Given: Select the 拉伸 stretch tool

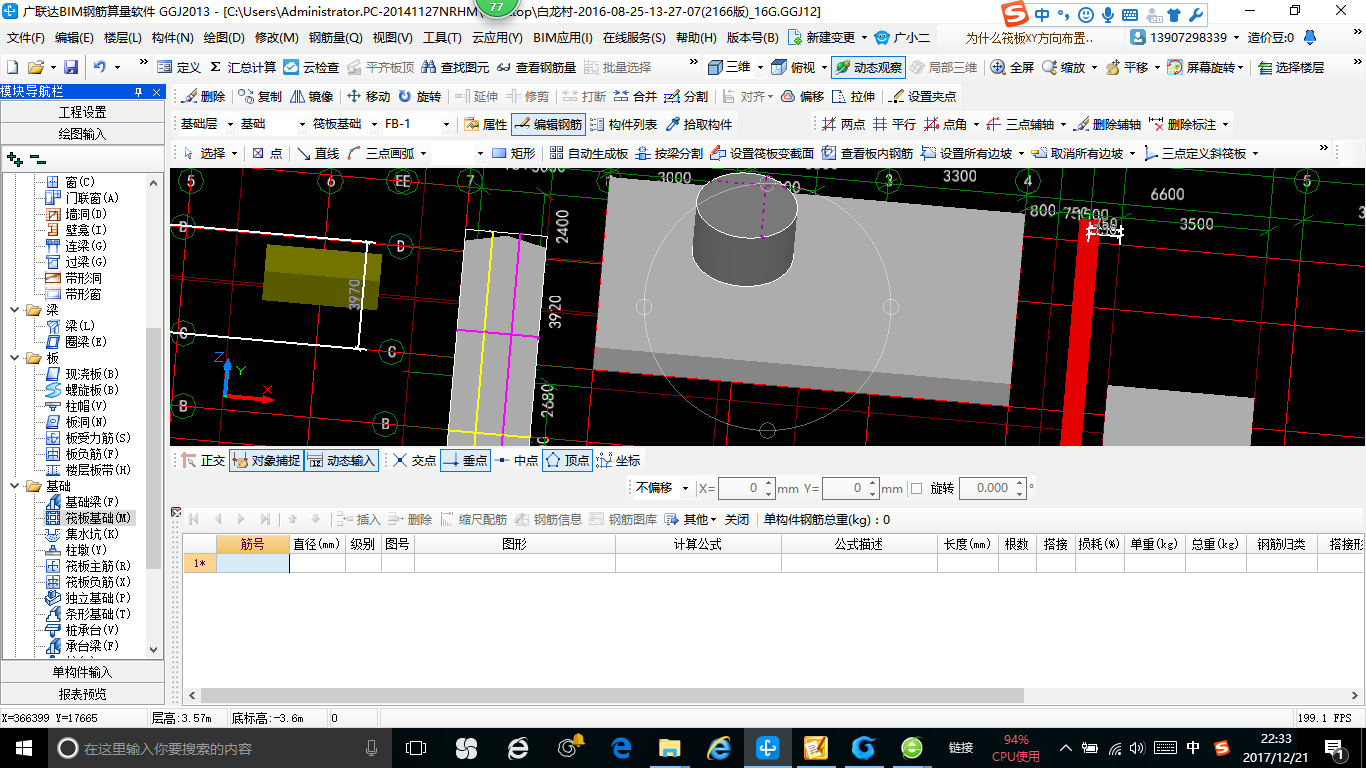Looking at the screenshot, I should coord(854,96).
